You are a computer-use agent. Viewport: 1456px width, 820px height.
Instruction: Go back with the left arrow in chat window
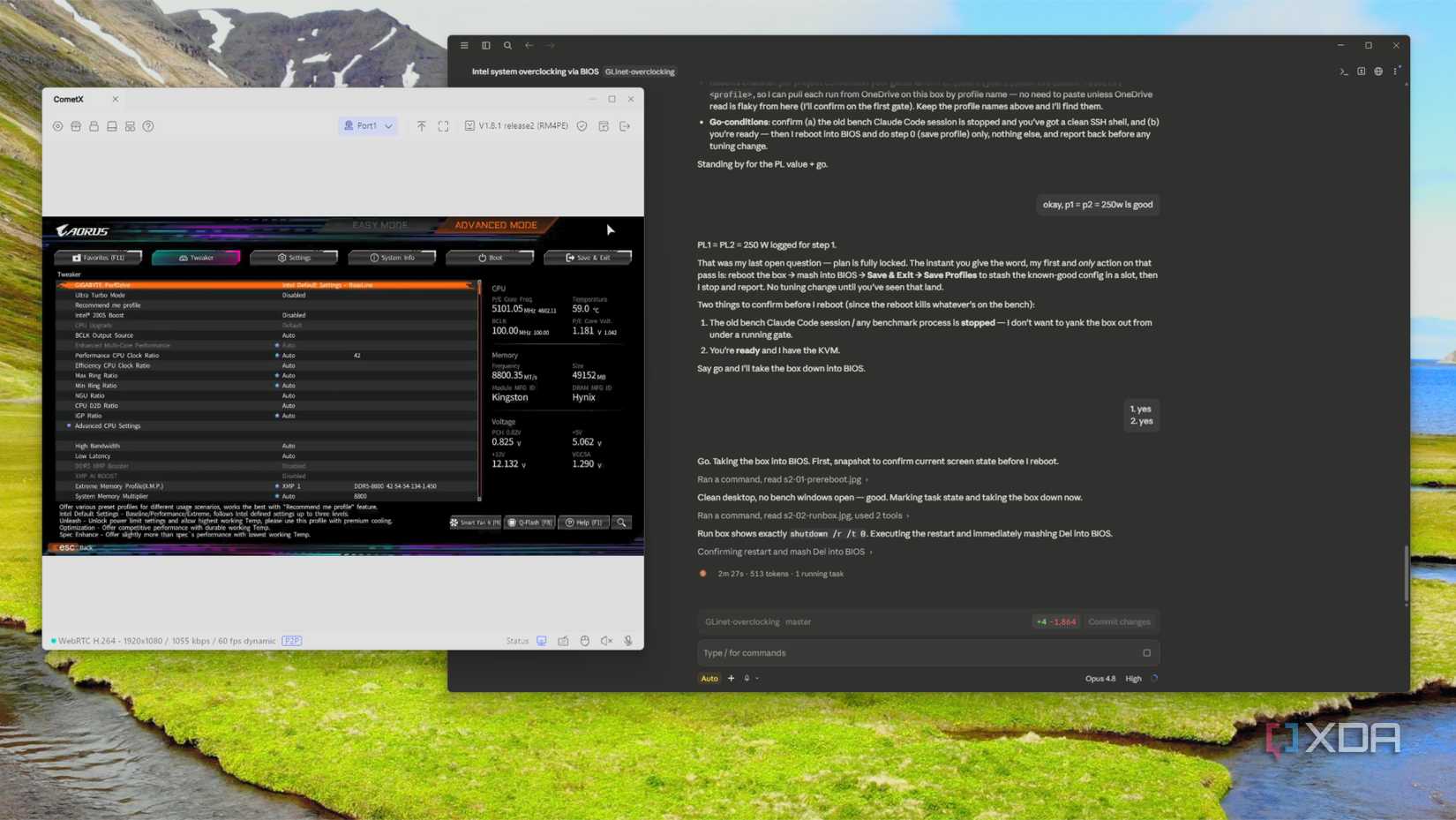tap(529, 45)
